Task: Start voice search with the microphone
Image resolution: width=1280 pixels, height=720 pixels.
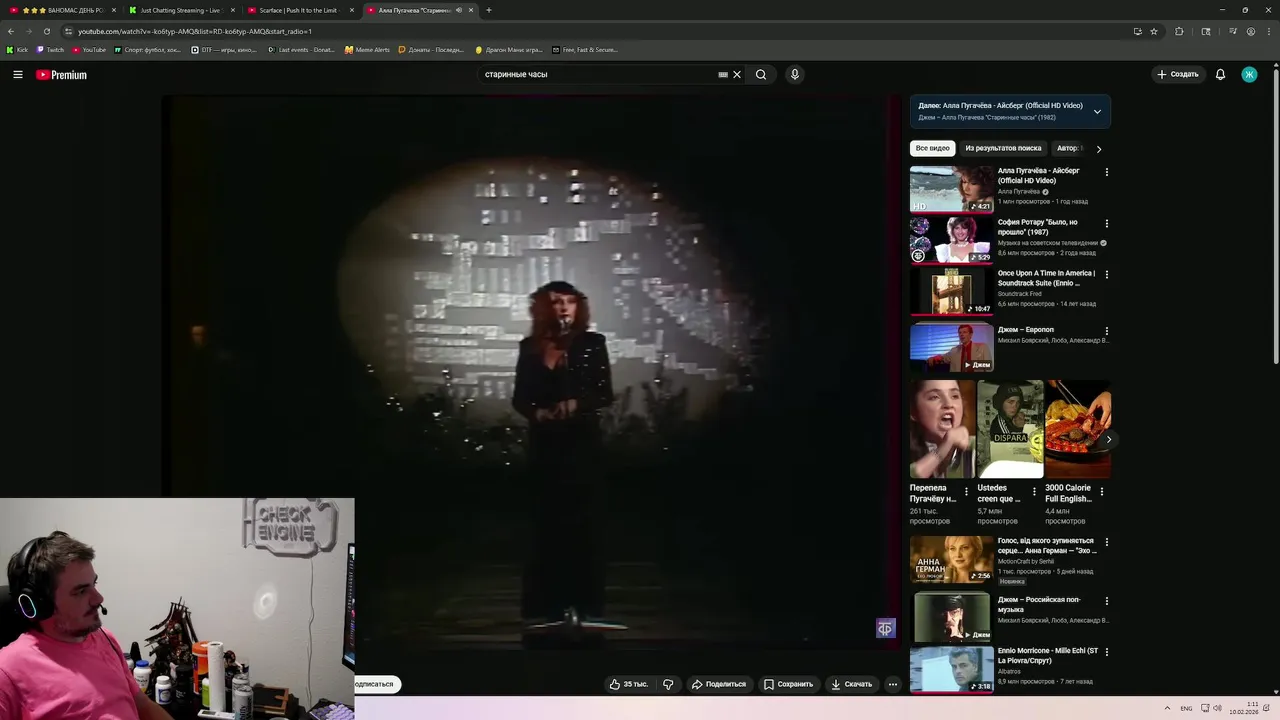Action: tap(795, 74)
